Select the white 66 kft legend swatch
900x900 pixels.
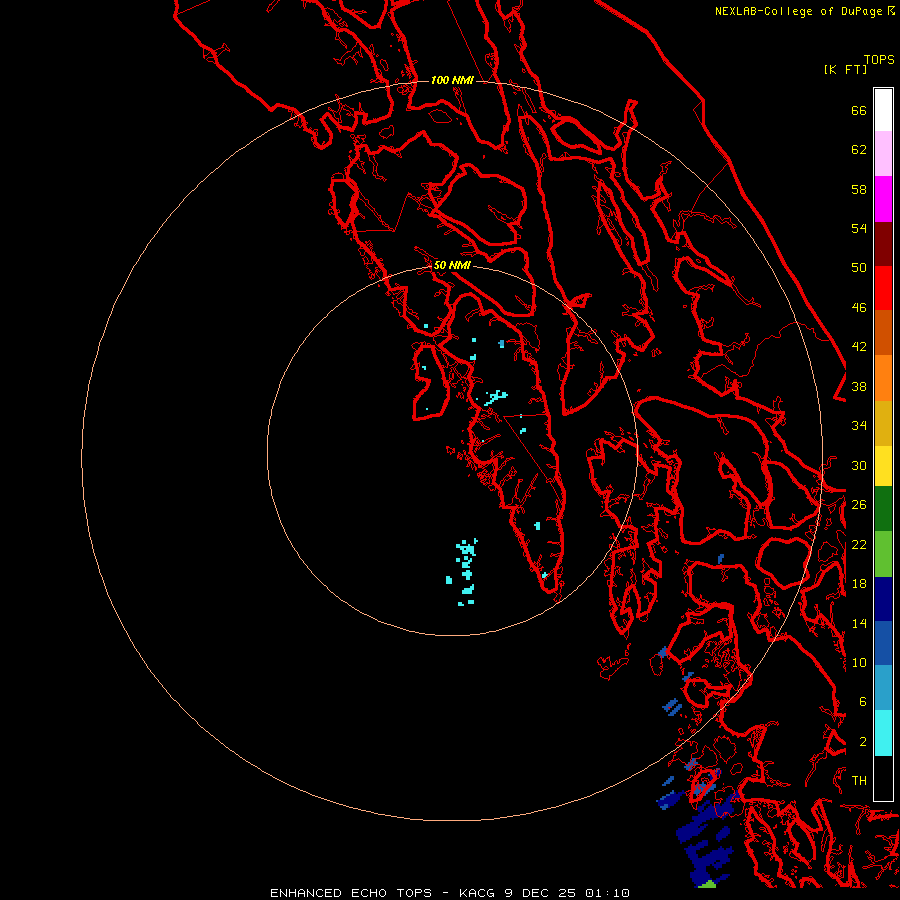(x=883, y=110)
